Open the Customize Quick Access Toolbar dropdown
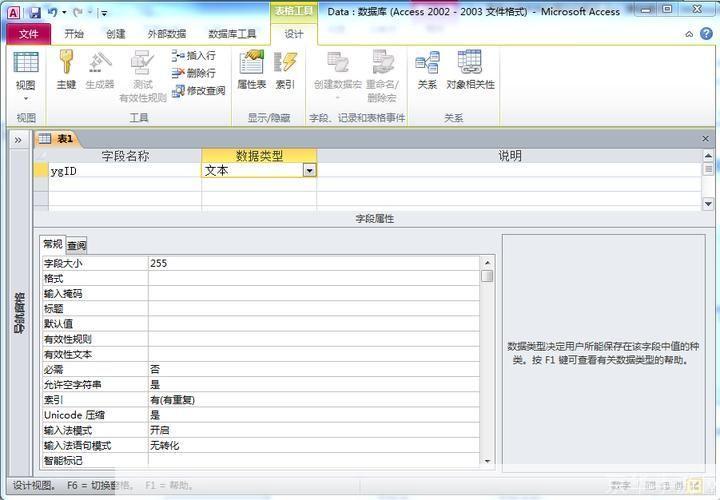The image size is (720, 500). [104, 13]
